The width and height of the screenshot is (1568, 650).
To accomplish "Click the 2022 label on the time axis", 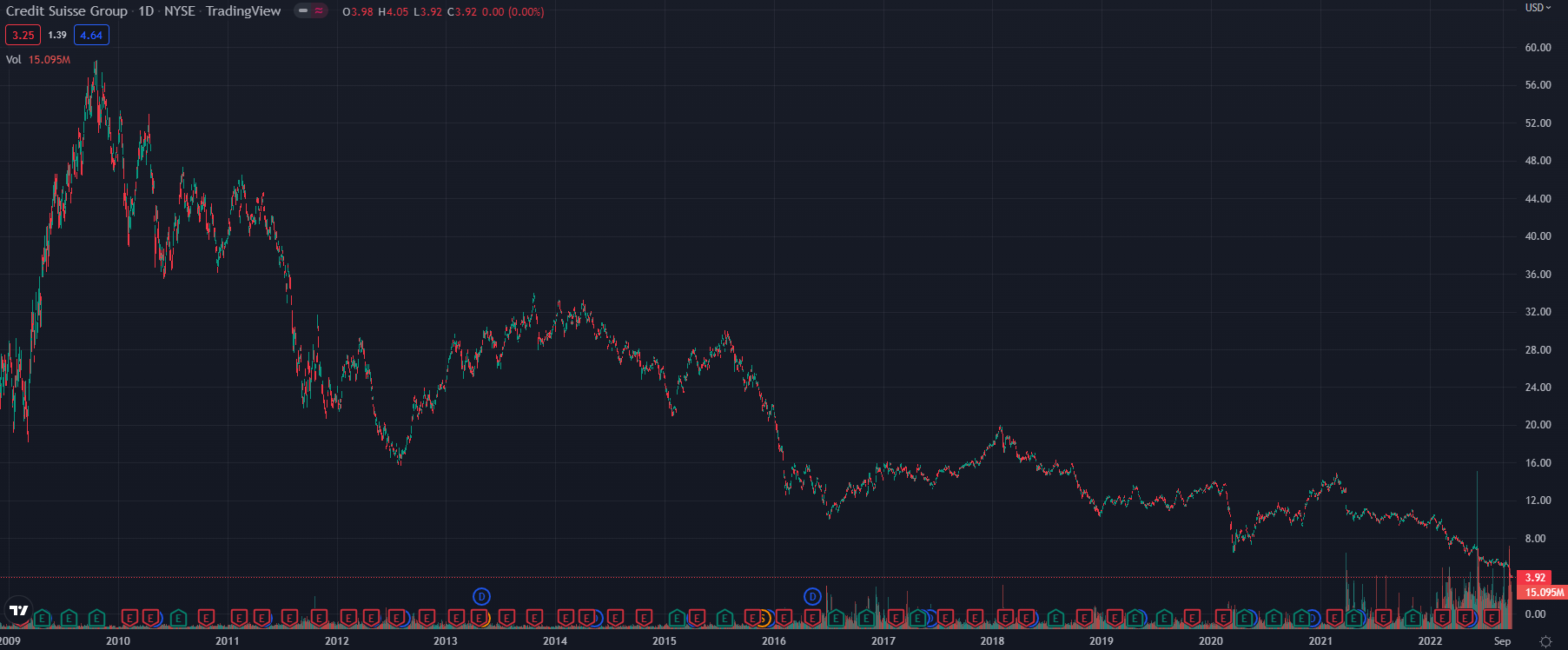I will point(1430,641).
